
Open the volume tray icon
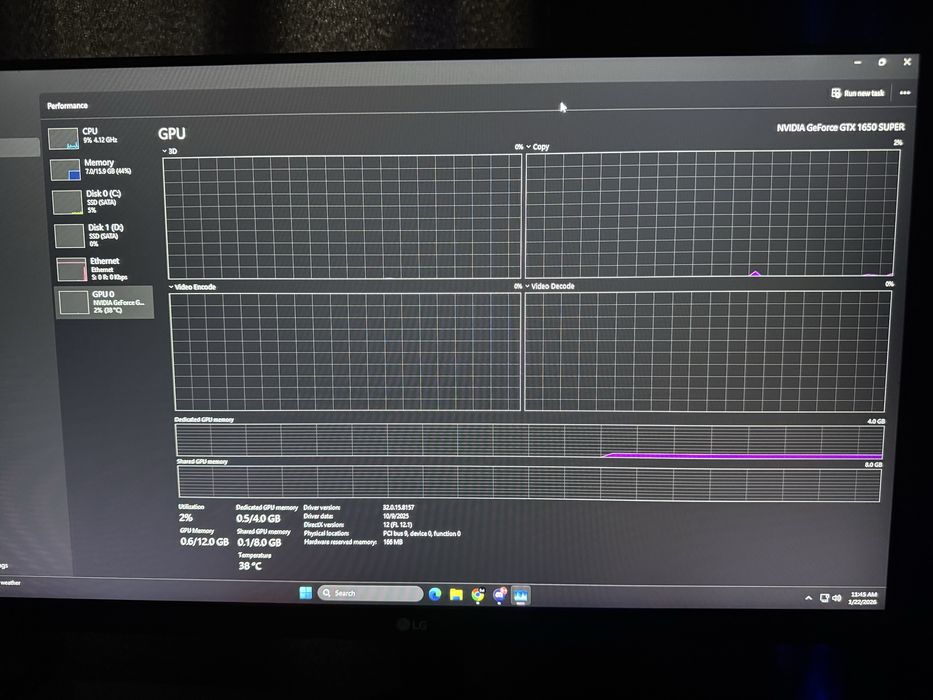pos(837,598)
